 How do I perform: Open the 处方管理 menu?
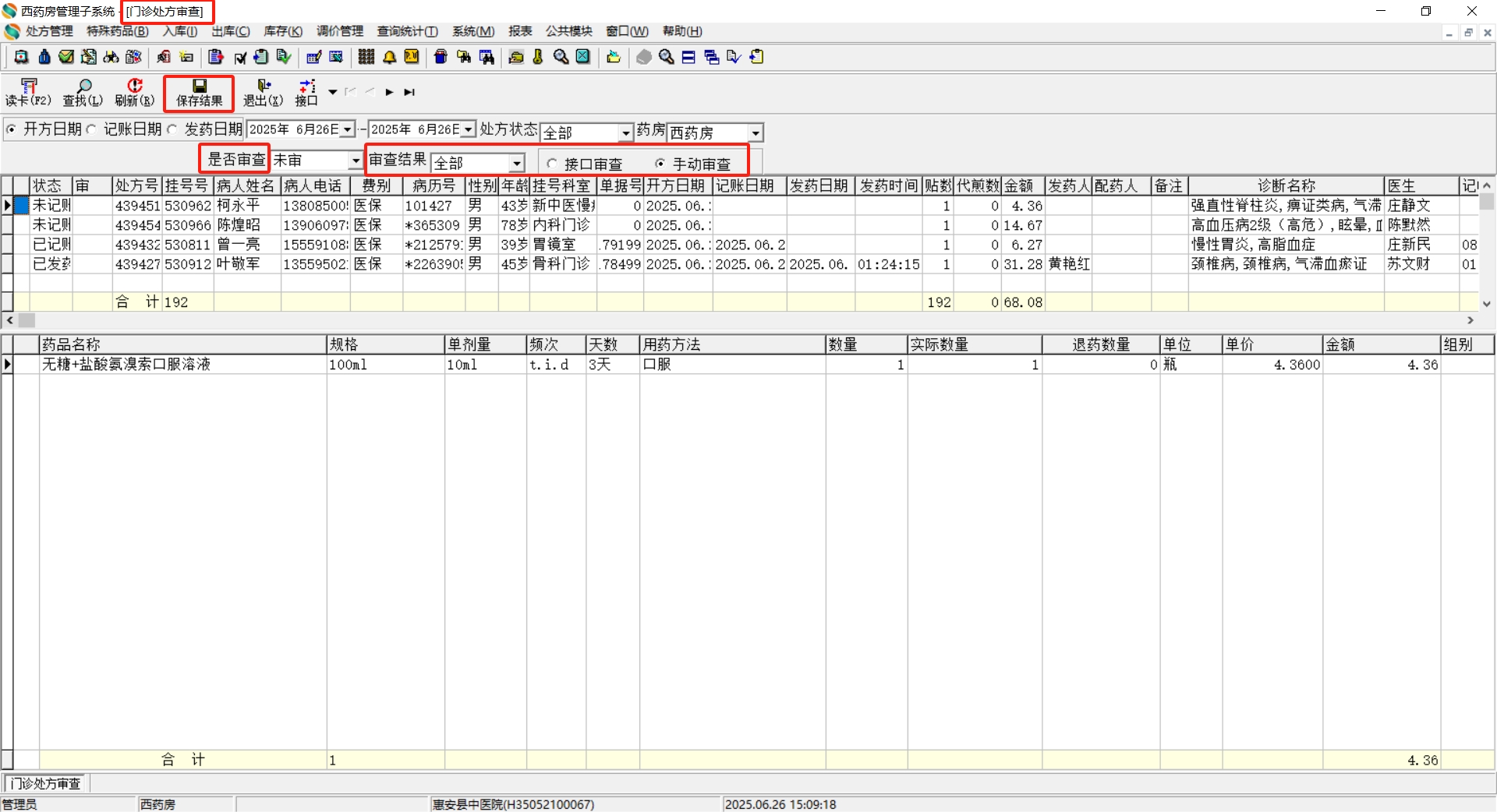tap(48, 31)
